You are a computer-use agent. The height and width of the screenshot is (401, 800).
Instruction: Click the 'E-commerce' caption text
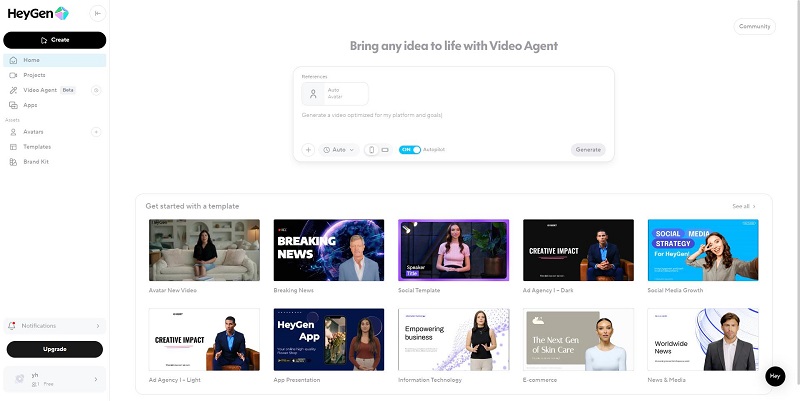point(540,380)
